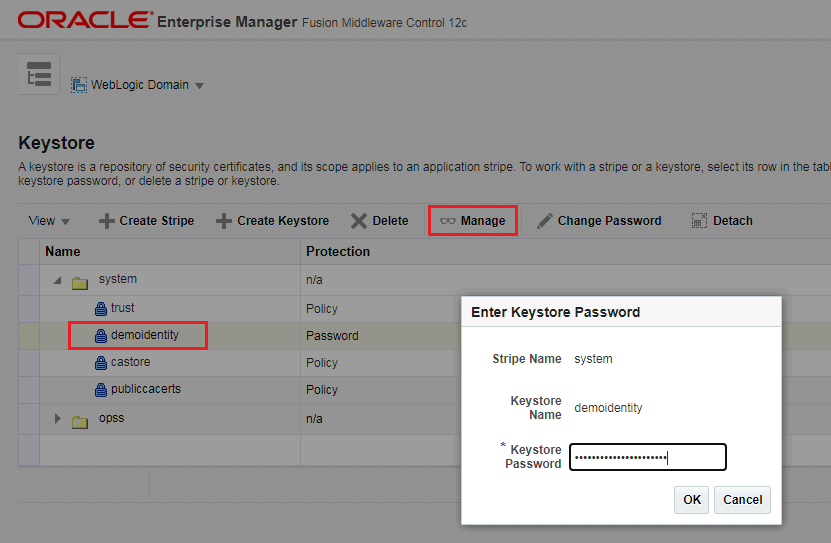Select the publiccacerts keystore

tap(145, 389)
